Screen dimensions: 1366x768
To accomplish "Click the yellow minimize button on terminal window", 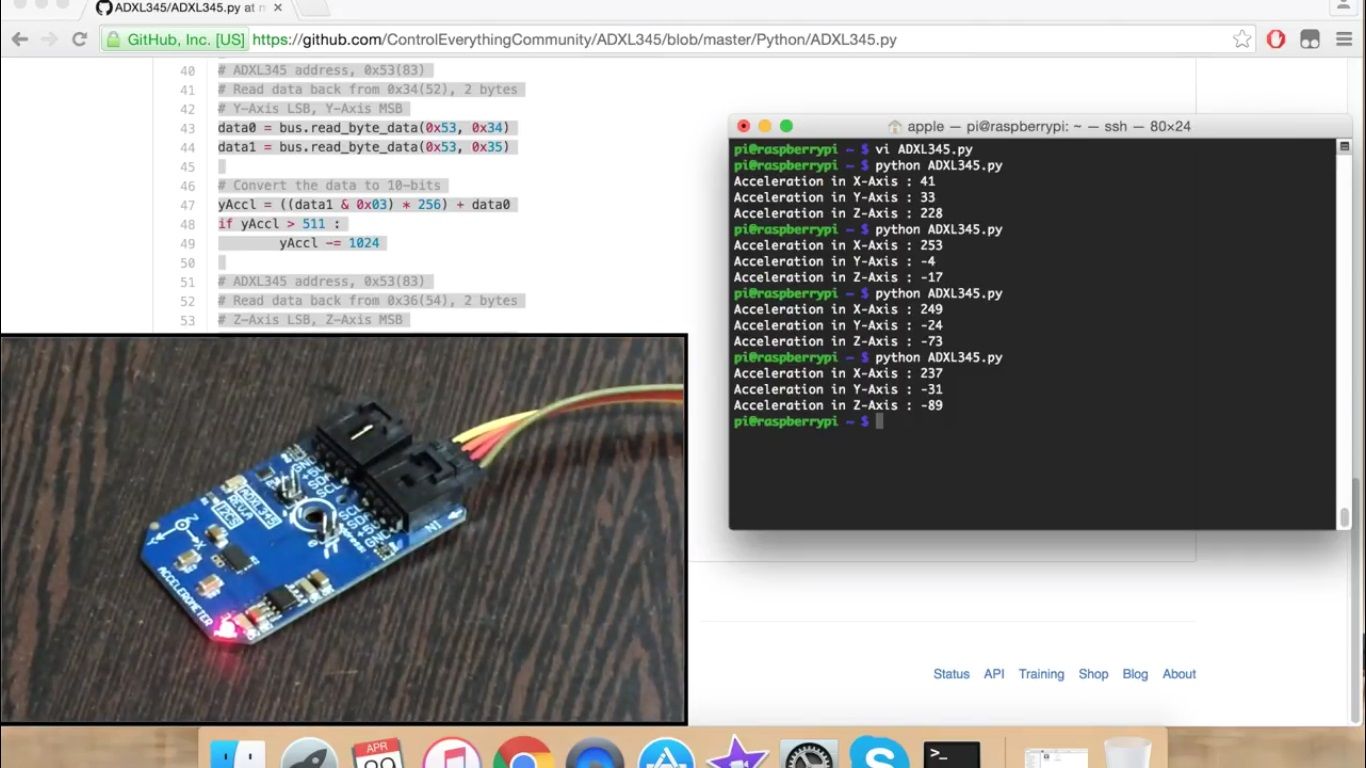I will click(x=764, y=127).
